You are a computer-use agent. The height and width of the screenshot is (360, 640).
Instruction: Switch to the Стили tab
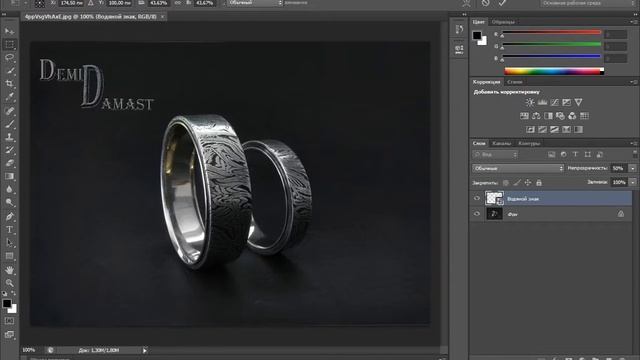514,82
